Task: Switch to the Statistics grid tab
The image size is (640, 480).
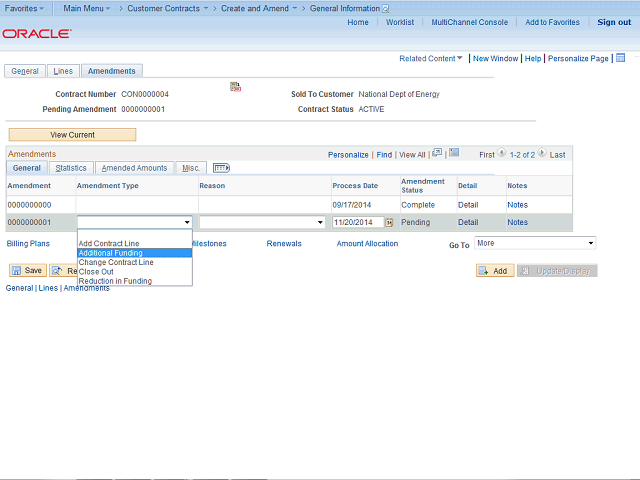Action: 71,168
